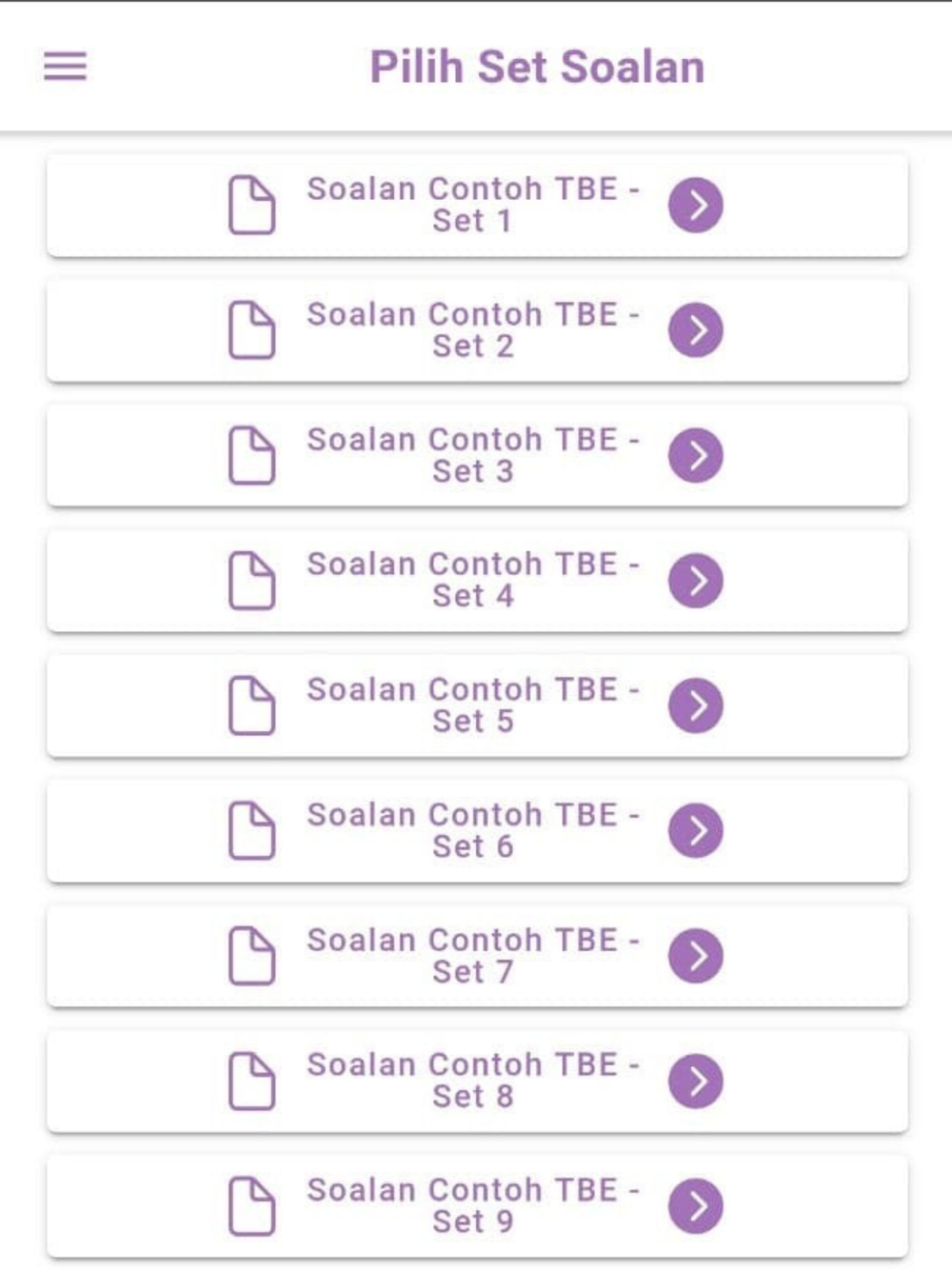Tap the purple arrow next to Set 2
The width and height of the screenshot is (952, 1270).
click(x=695, y=330)
